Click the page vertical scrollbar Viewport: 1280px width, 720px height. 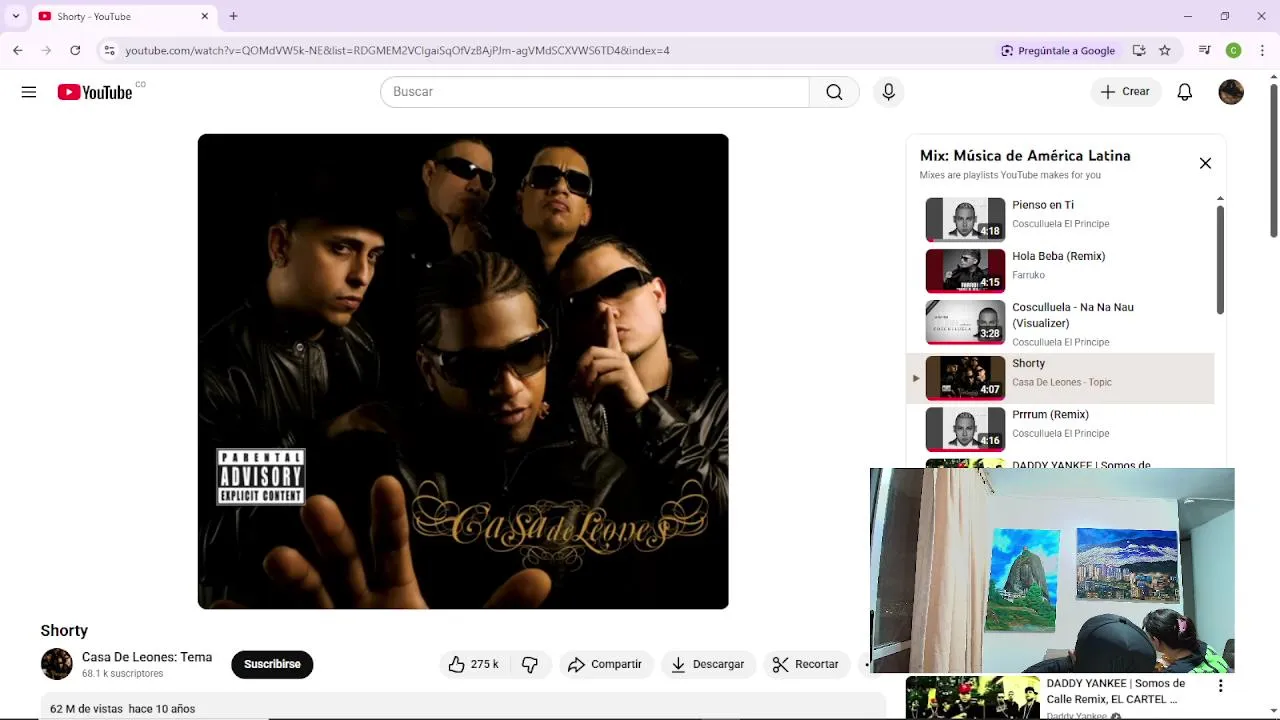click(1273, 160)
